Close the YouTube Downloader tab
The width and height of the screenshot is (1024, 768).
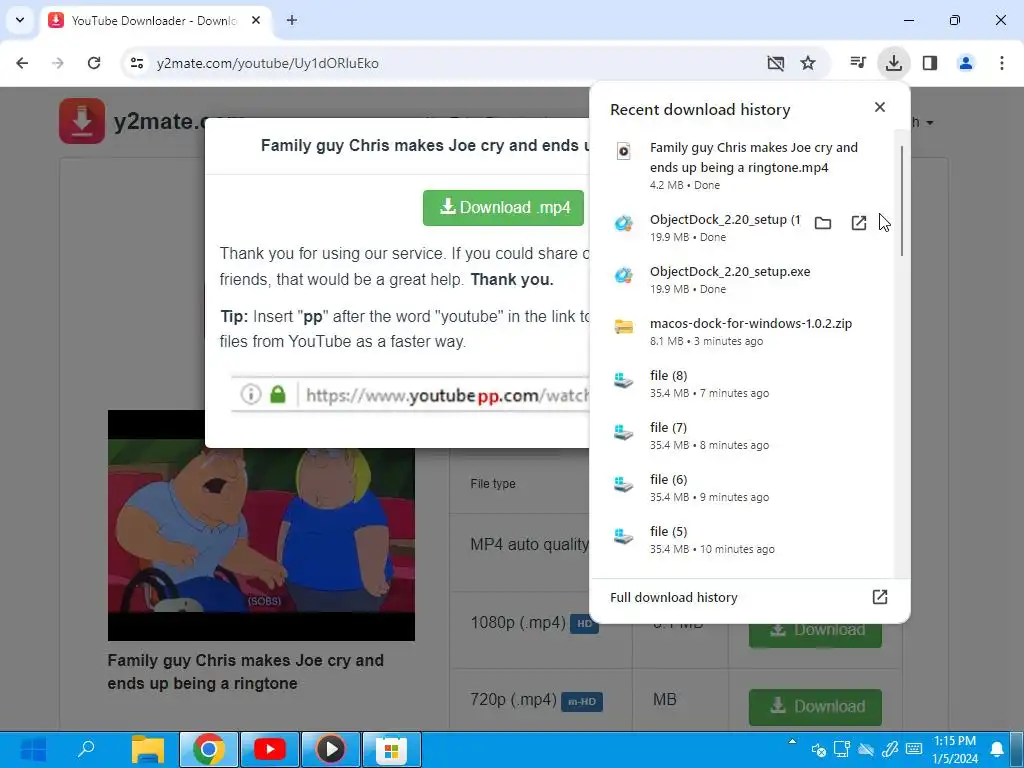pos(256,20)
